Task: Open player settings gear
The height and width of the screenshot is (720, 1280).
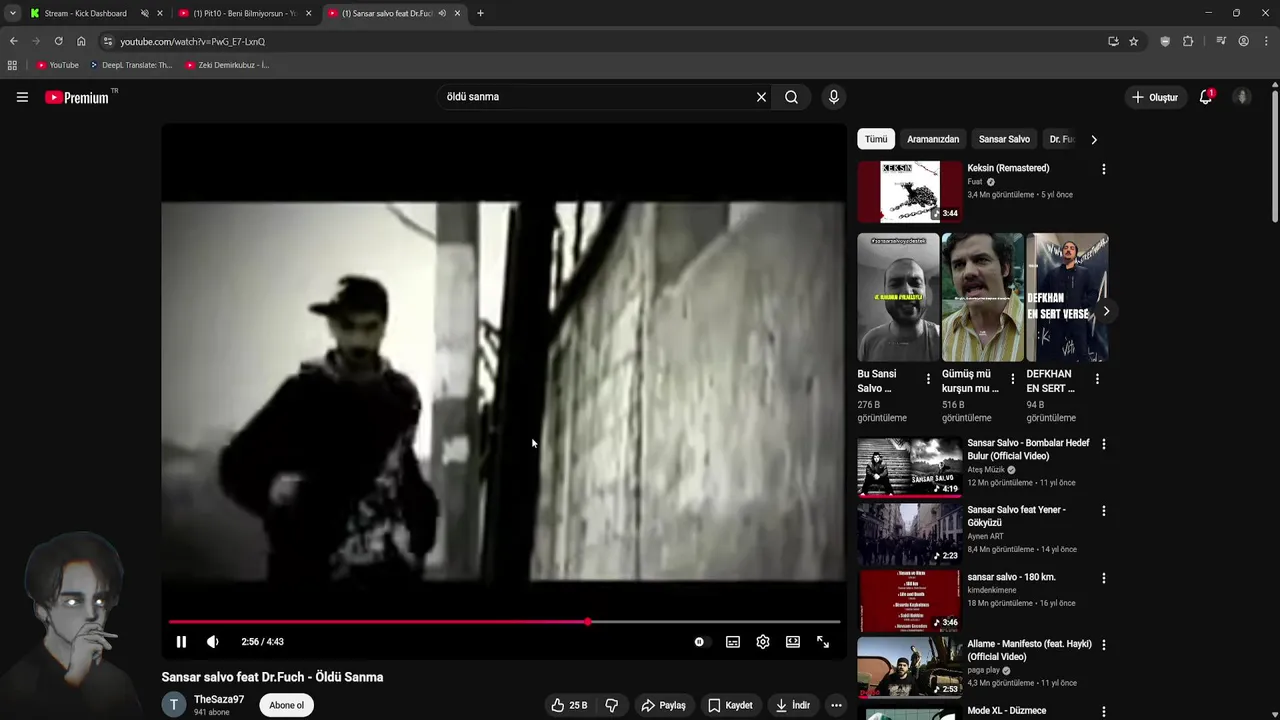Action: point(763,642)
